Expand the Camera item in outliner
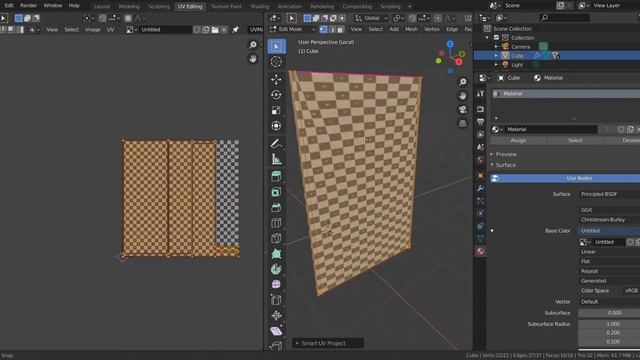Viewport: 640px width, 360px height. click(496, 47)
